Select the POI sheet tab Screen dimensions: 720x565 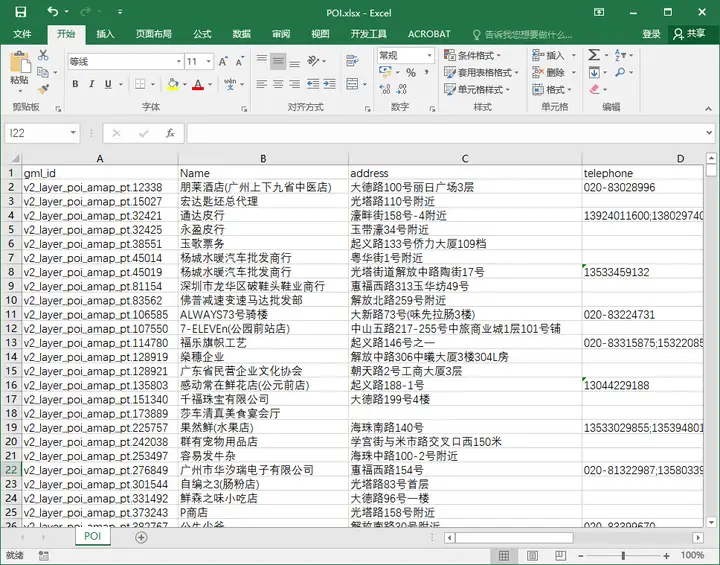tap(92, 537)
